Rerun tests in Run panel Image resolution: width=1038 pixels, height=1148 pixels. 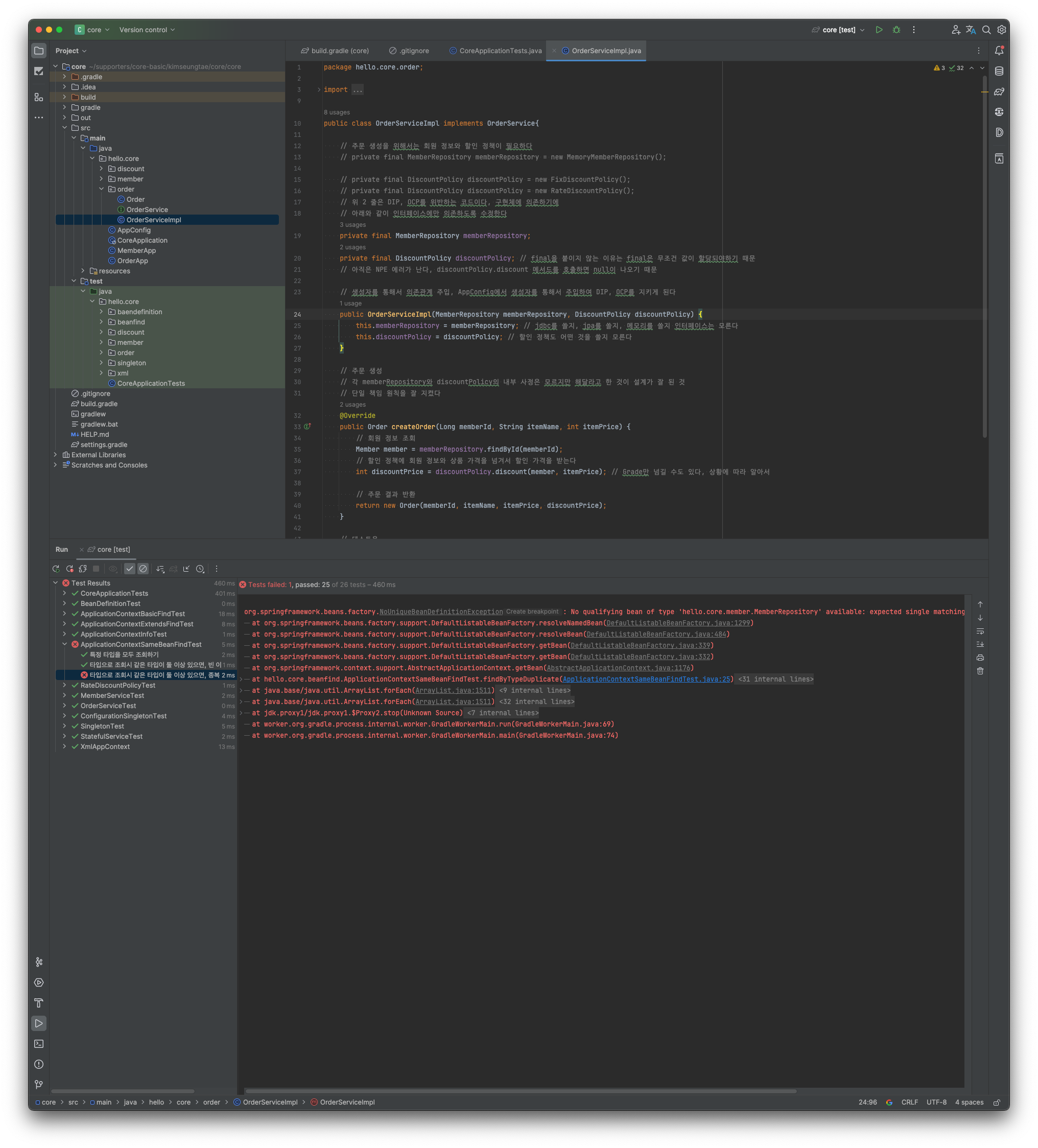pos(56,569)
